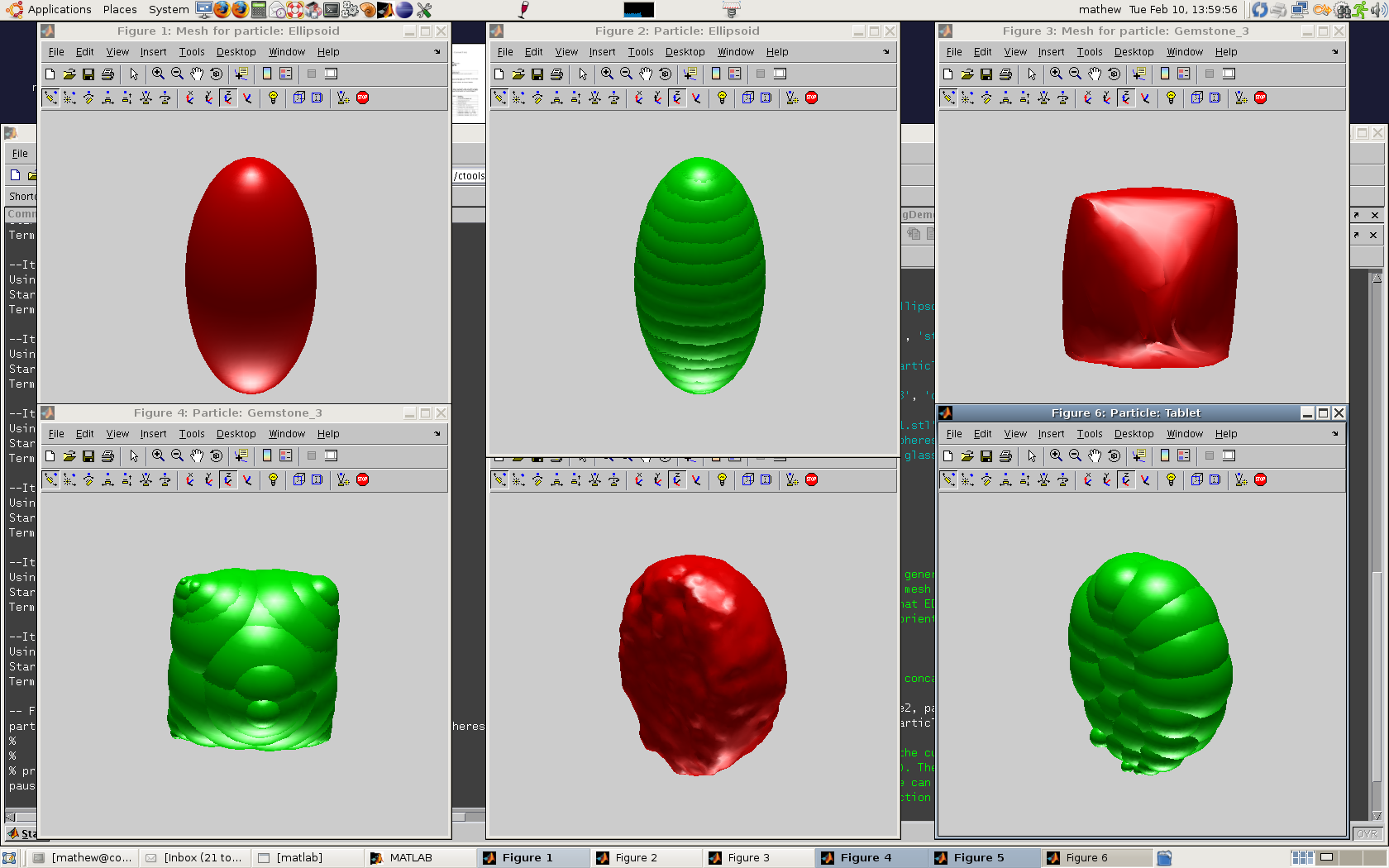Open Desktop menu in Figure 4

coord(236,434)
